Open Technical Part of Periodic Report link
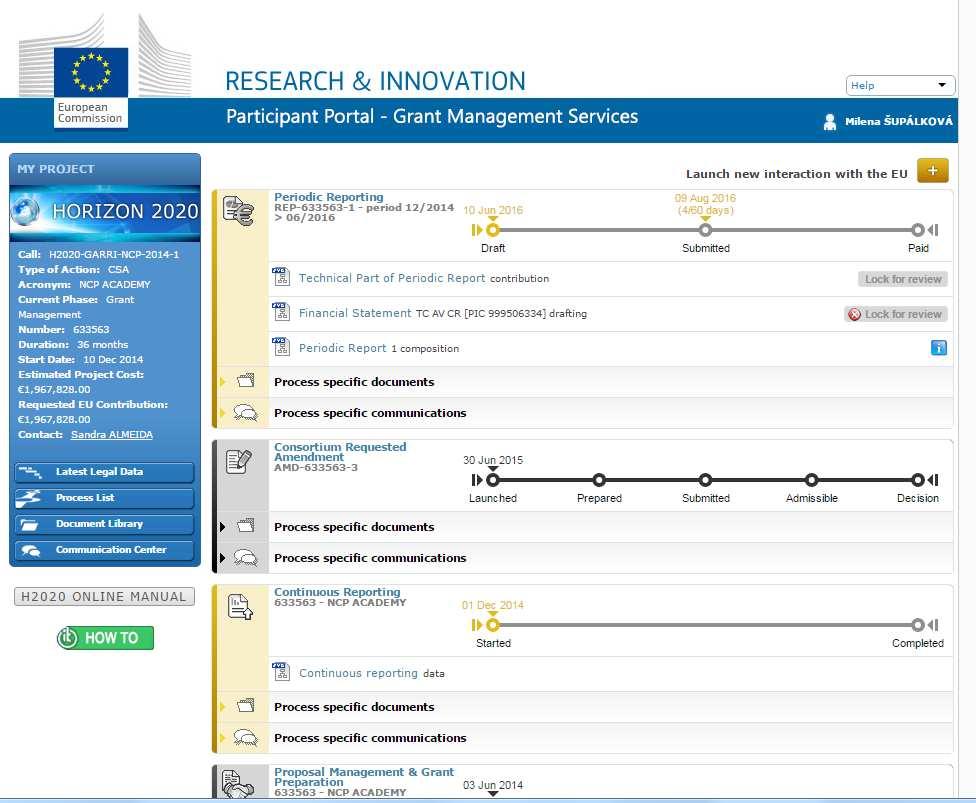976x803 pixels. click(x=392, y=278)
